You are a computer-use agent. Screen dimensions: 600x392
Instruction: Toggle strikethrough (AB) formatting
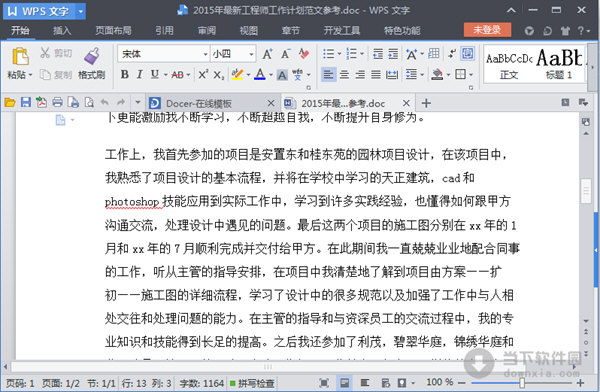point(177,75)
